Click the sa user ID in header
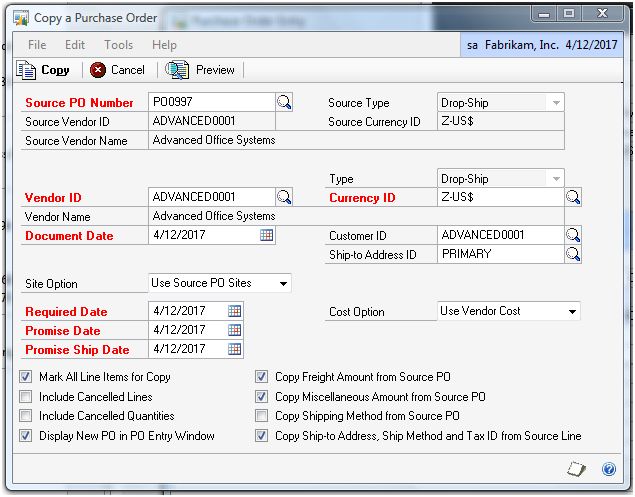The height and width of the screenshot is (497, 635). click(x=472, y=45)
